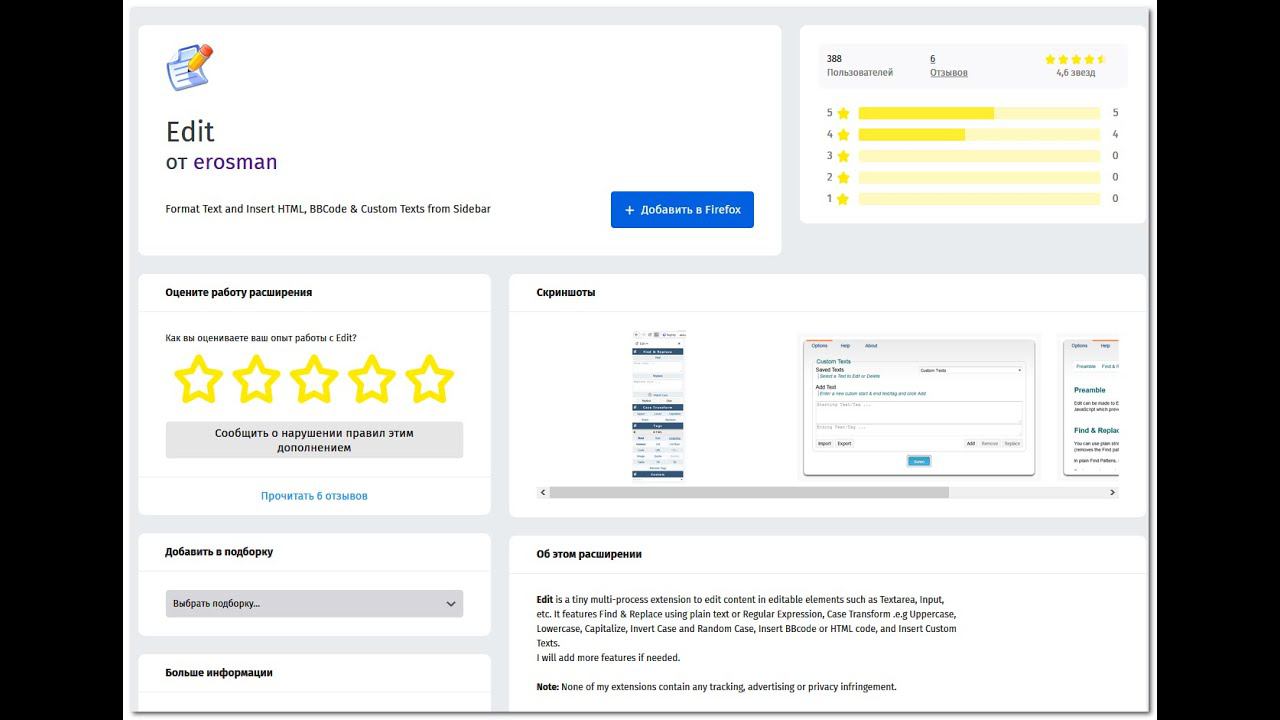Click the 3-star rating bar
This screenshot has height=720, width=1280.
point(979,156)
